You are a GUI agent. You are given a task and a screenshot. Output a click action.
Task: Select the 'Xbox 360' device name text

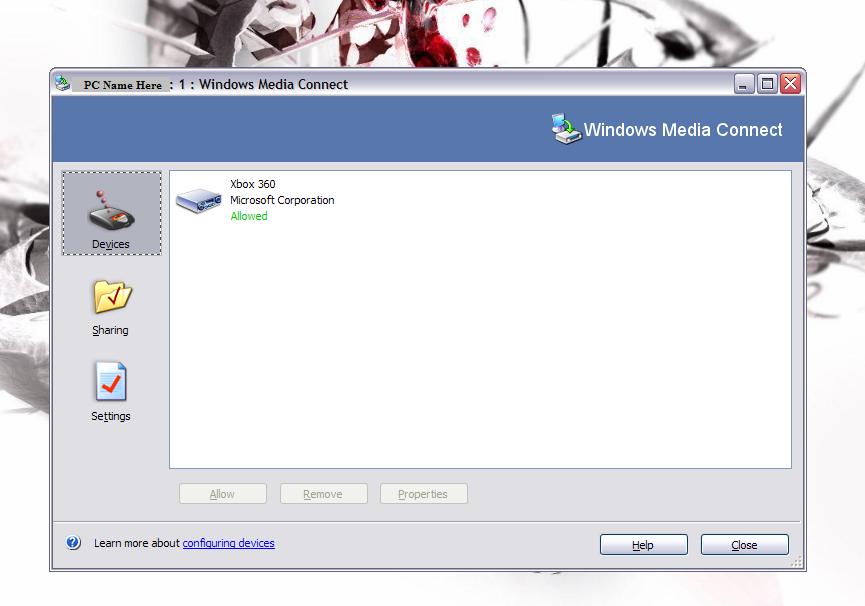pyautogui.click(x=253, y=184)
